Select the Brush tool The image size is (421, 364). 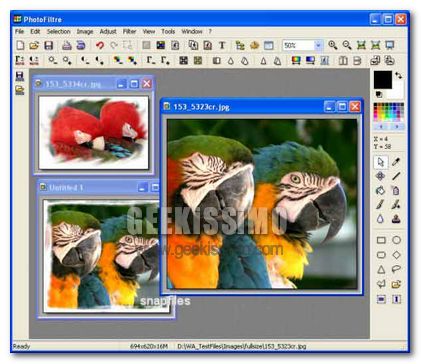click(x=381, y=204)
